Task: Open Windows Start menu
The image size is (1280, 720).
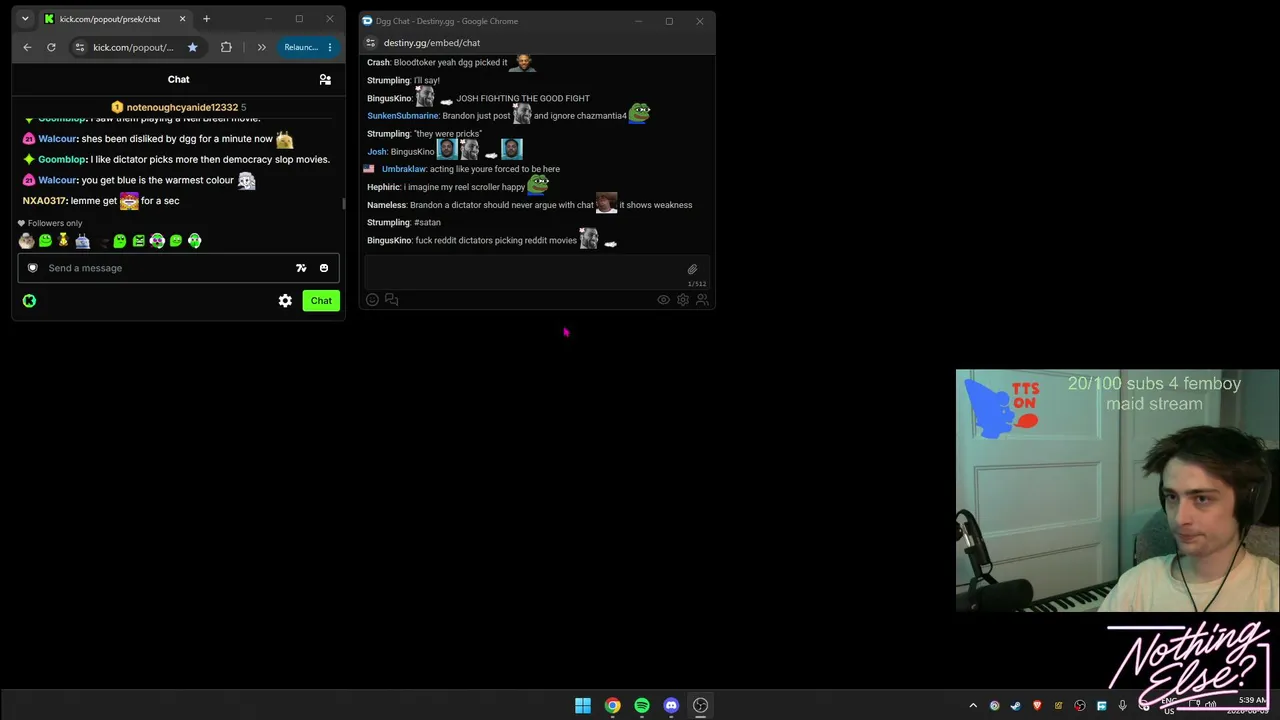Action: [583, 705]
